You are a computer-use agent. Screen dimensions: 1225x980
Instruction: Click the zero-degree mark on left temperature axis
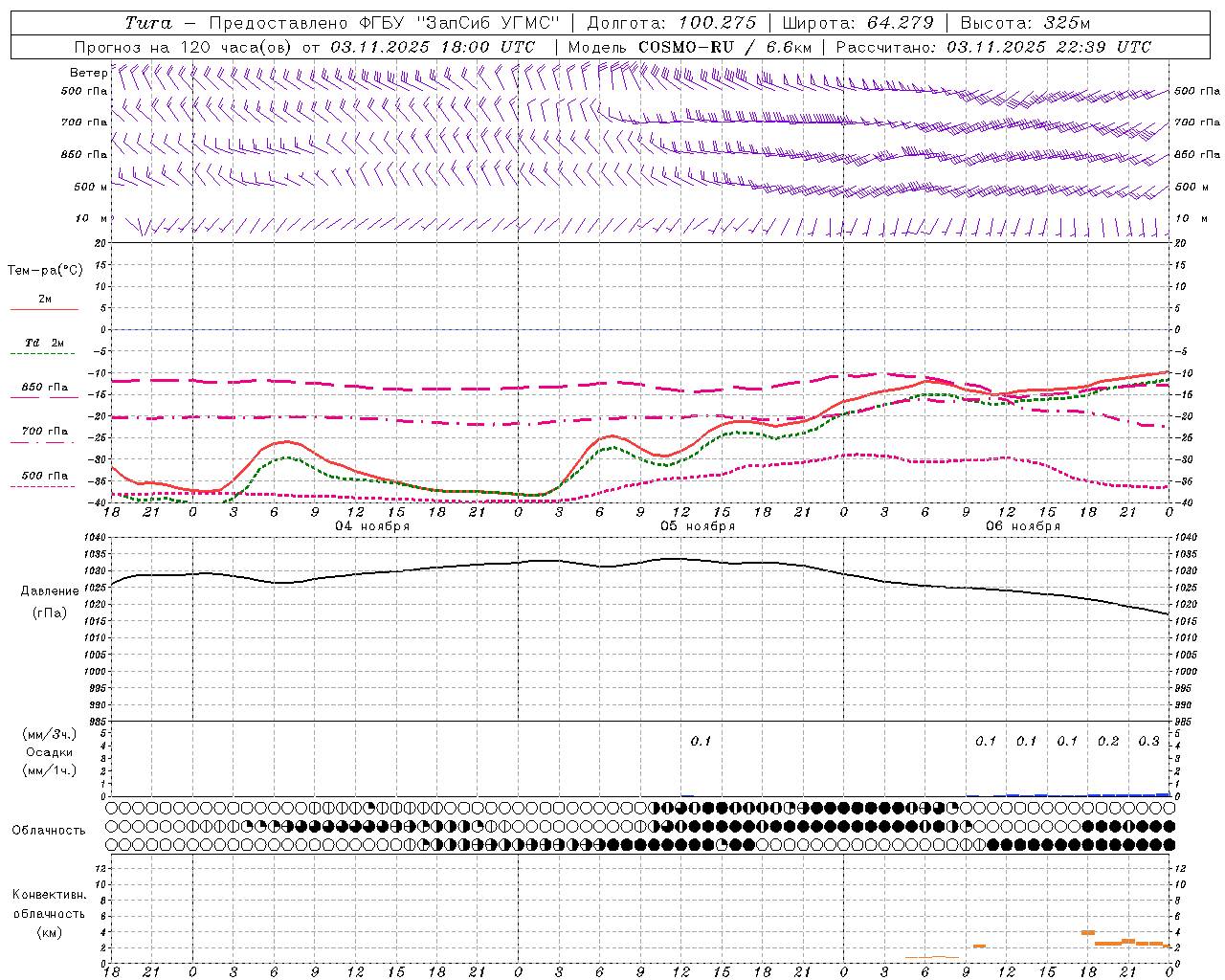tap(105, 329)
